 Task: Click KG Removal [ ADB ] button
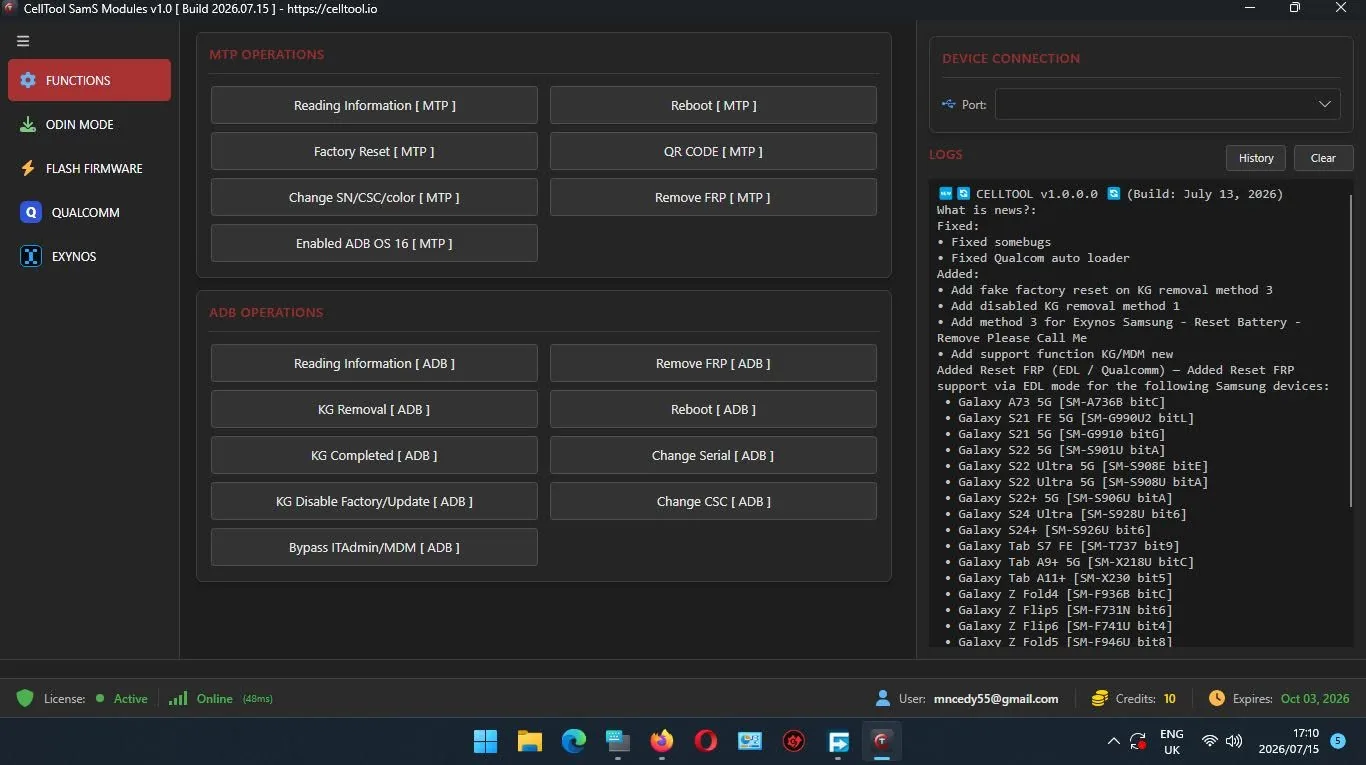click(x=374, y=409)
